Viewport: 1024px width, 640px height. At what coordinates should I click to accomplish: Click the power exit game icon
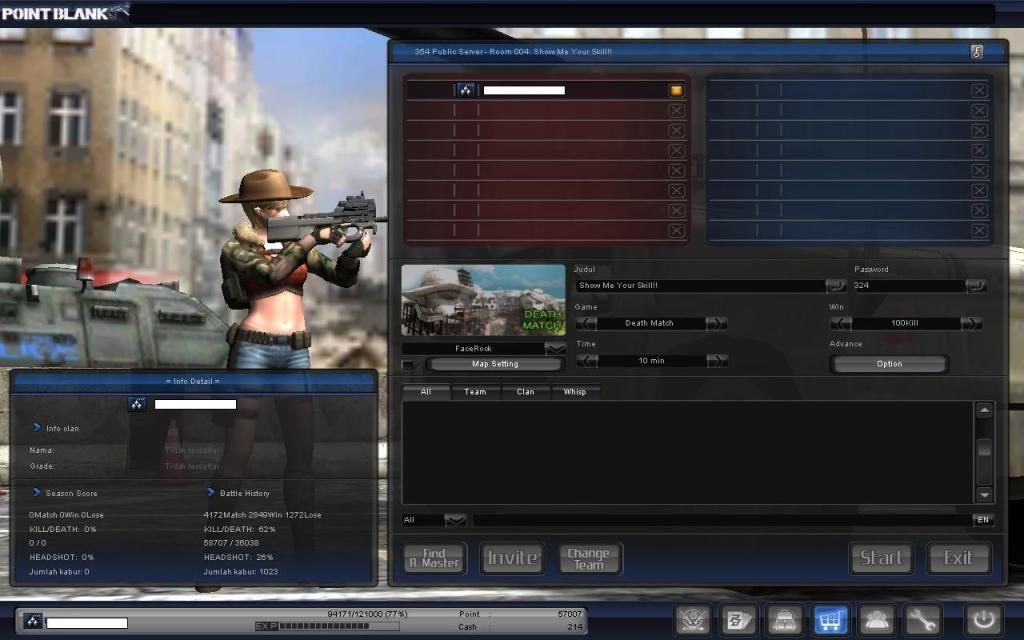(984, 619)
